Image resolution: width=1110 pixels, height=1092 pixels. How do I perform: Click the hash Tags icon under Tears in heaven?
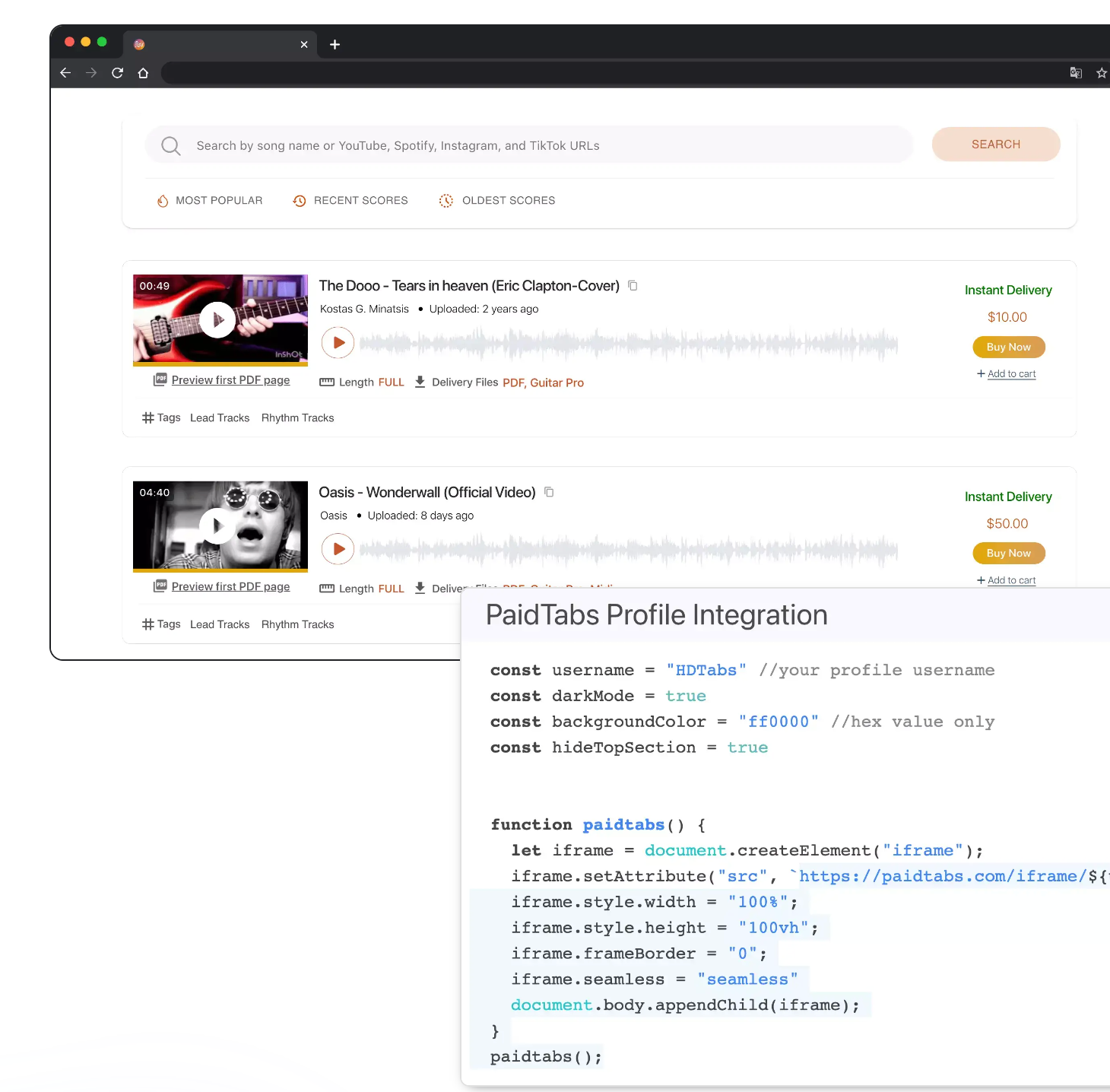148,418
